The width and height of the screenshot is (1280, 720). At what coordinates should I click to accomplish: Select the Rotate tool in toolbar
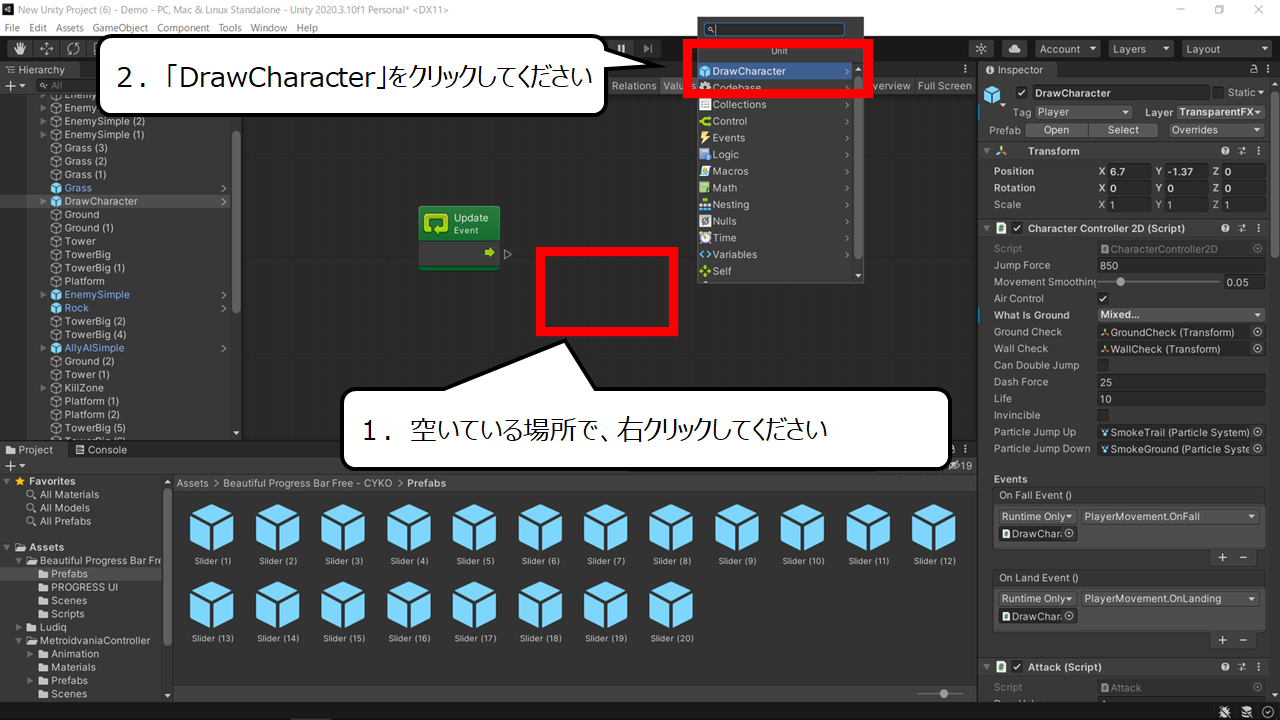point(73,49)
